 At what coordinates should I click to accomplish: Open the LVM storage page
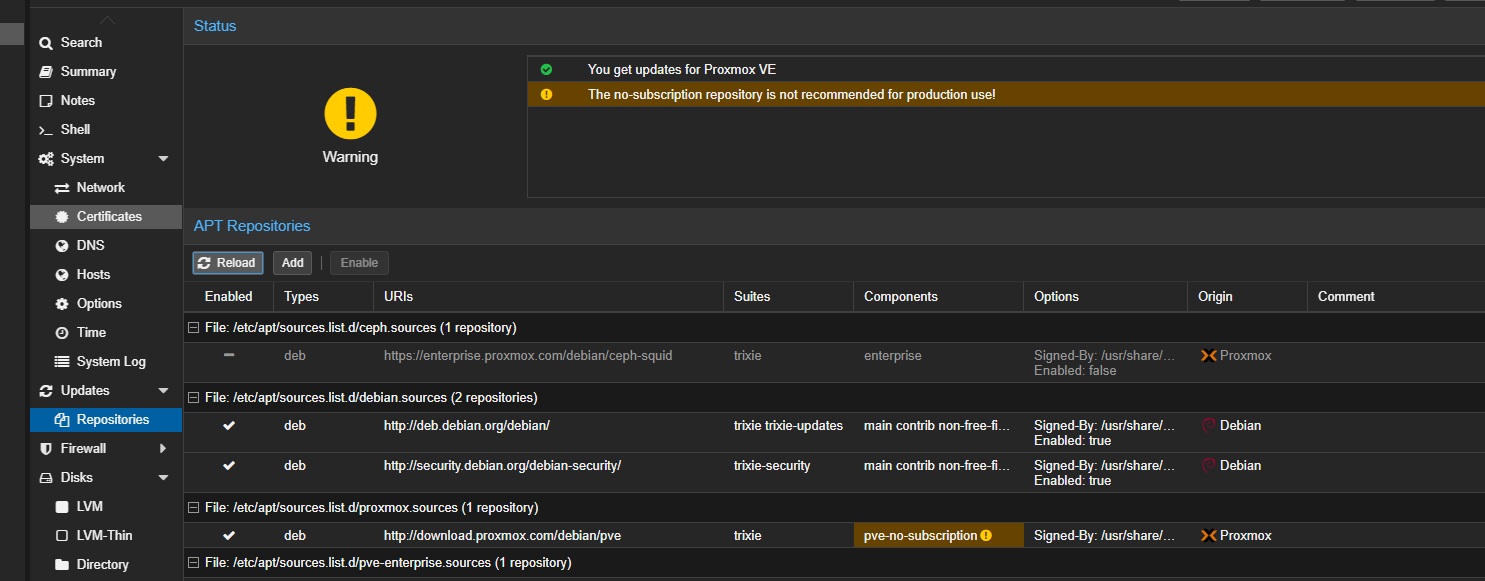pos(106,507)
